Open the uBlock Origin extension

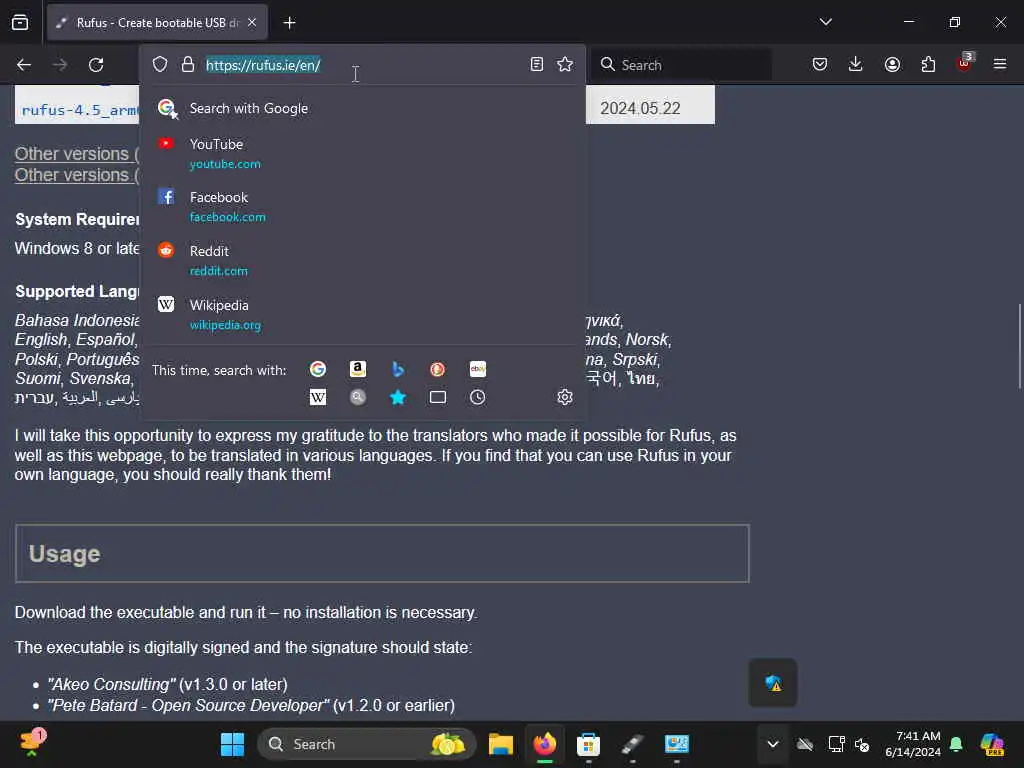pos(964,63)
